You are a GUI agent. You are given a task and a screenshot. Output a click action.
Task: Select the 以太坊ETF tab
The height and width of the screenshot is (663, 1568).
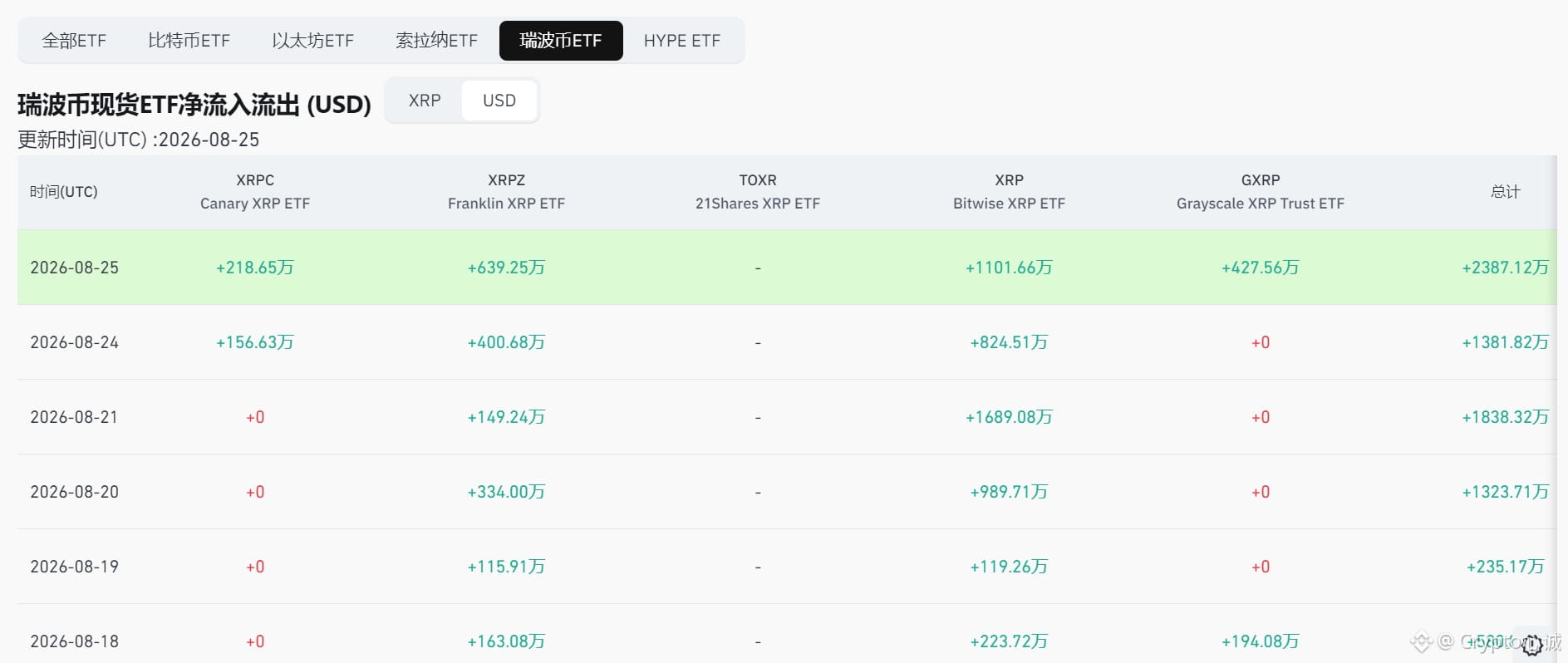point(312,41)
